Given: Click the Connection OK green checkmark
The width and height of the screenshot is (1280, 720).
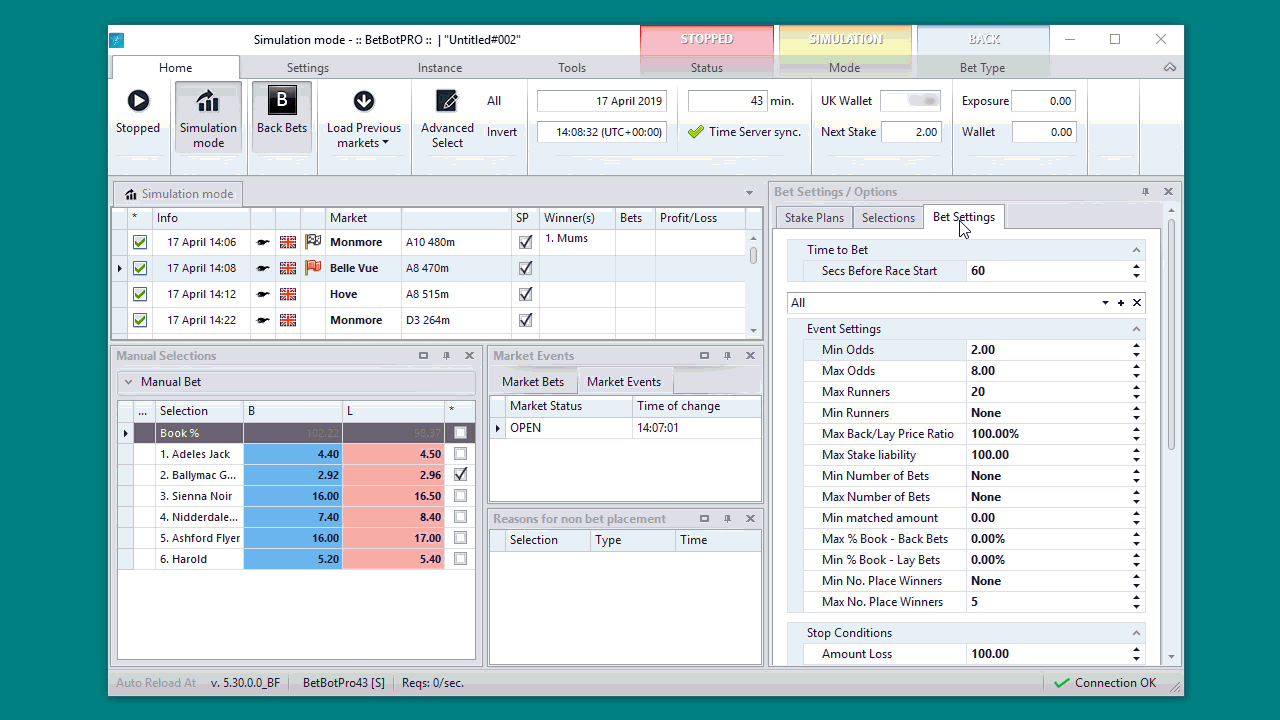Looking at the screenshot, I should coord(1062,683).
